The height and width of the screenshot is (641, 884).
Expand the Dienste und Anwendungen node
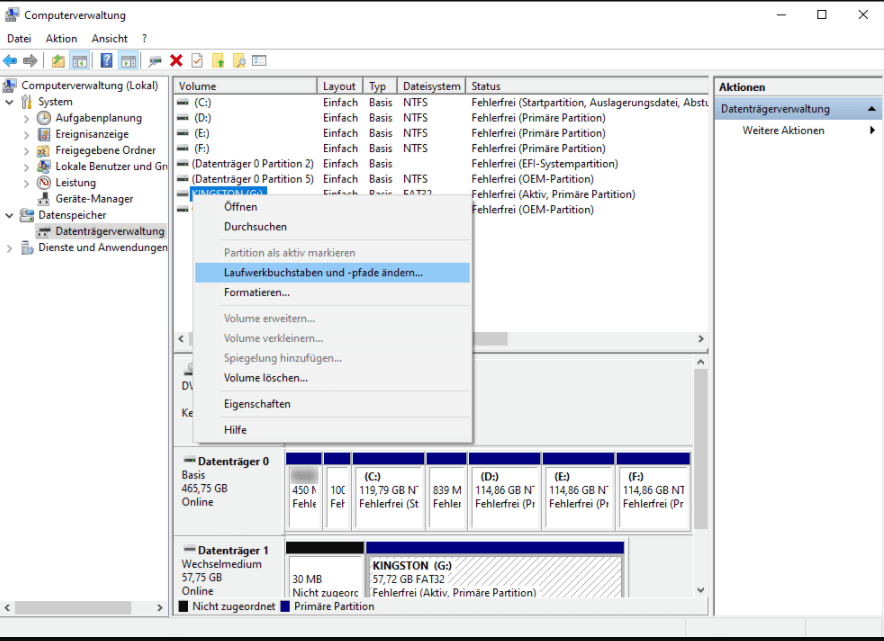(x=9, y=248)
